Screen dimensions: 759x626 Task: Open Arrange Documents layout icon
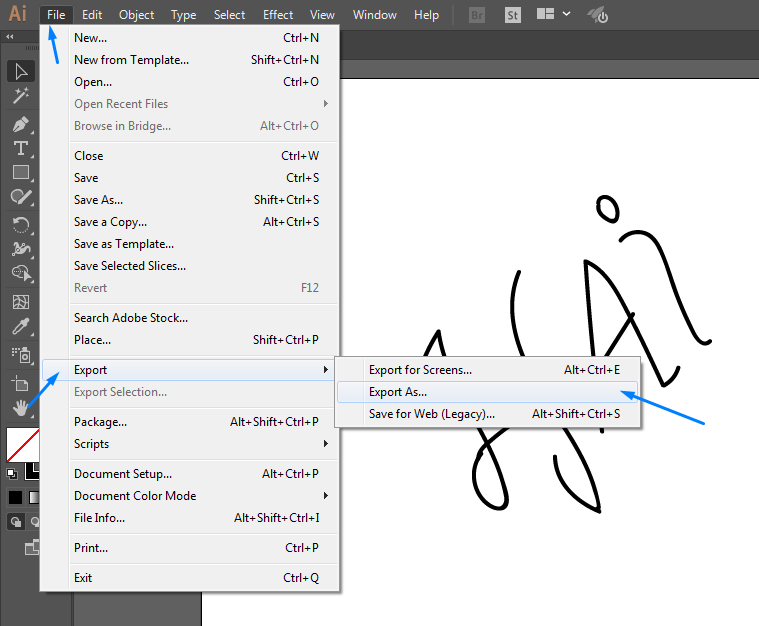coord(545,14)
